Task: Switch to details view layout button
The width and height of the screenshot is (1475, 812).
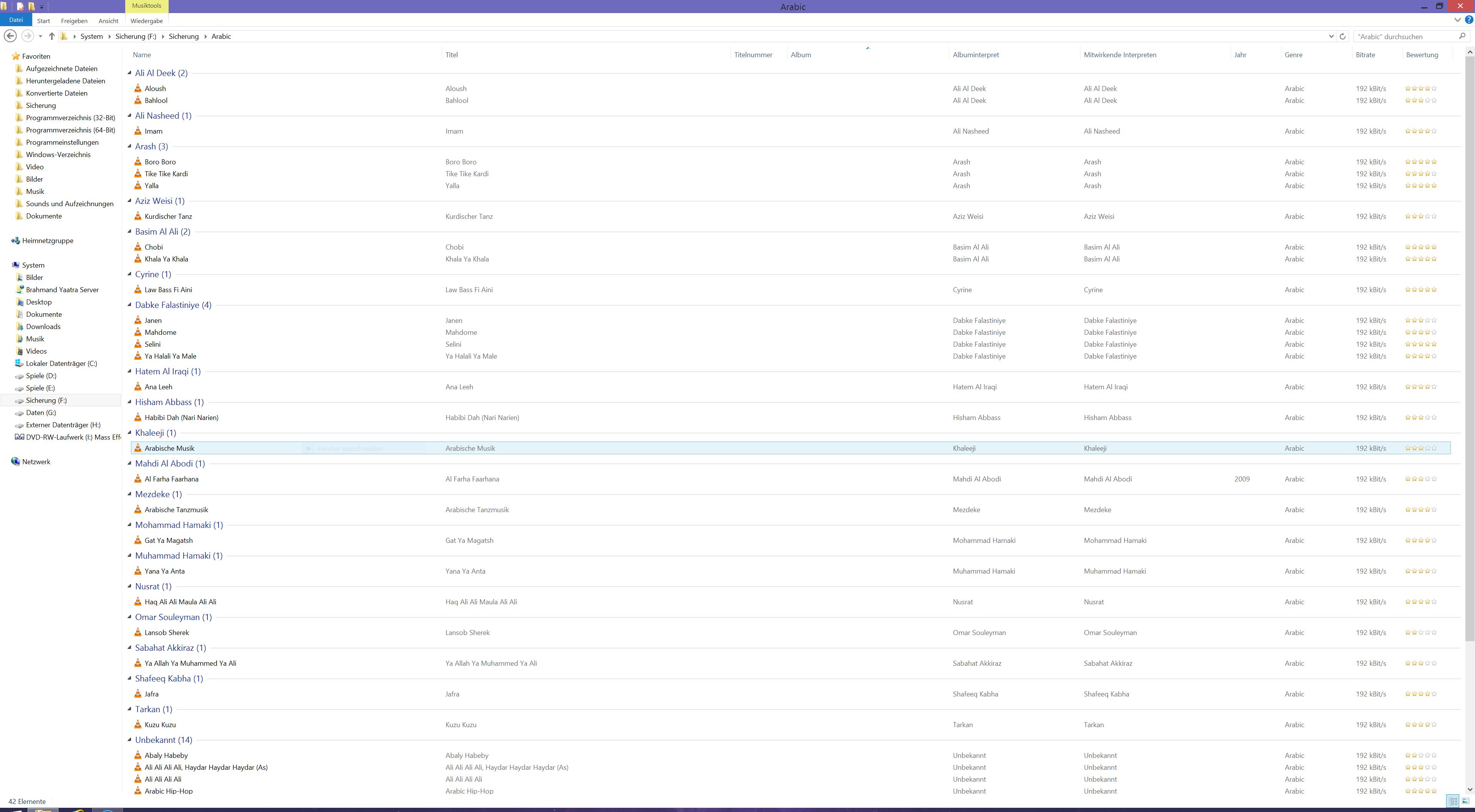Action: pos(1453,800)
